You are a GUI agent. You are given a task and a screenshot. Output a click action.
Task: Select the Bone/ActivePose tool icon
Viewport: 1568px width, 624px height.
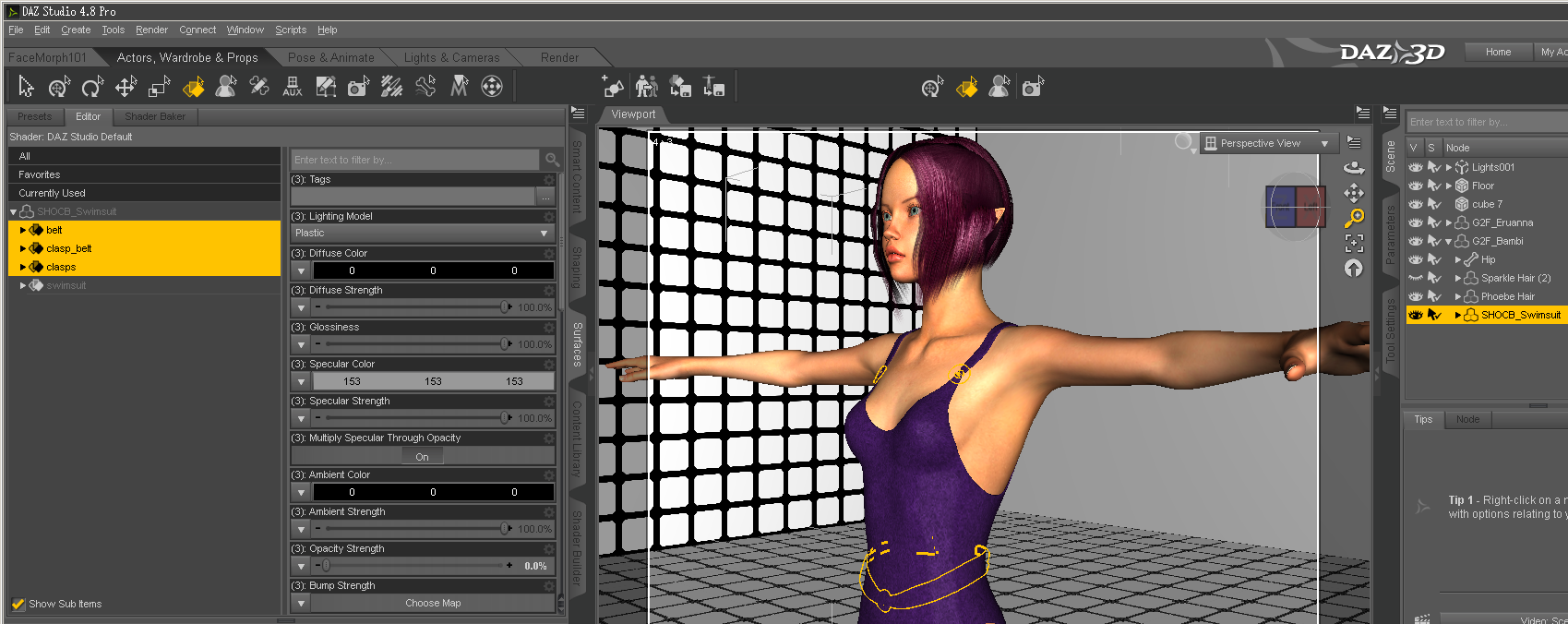pos(425,87)
